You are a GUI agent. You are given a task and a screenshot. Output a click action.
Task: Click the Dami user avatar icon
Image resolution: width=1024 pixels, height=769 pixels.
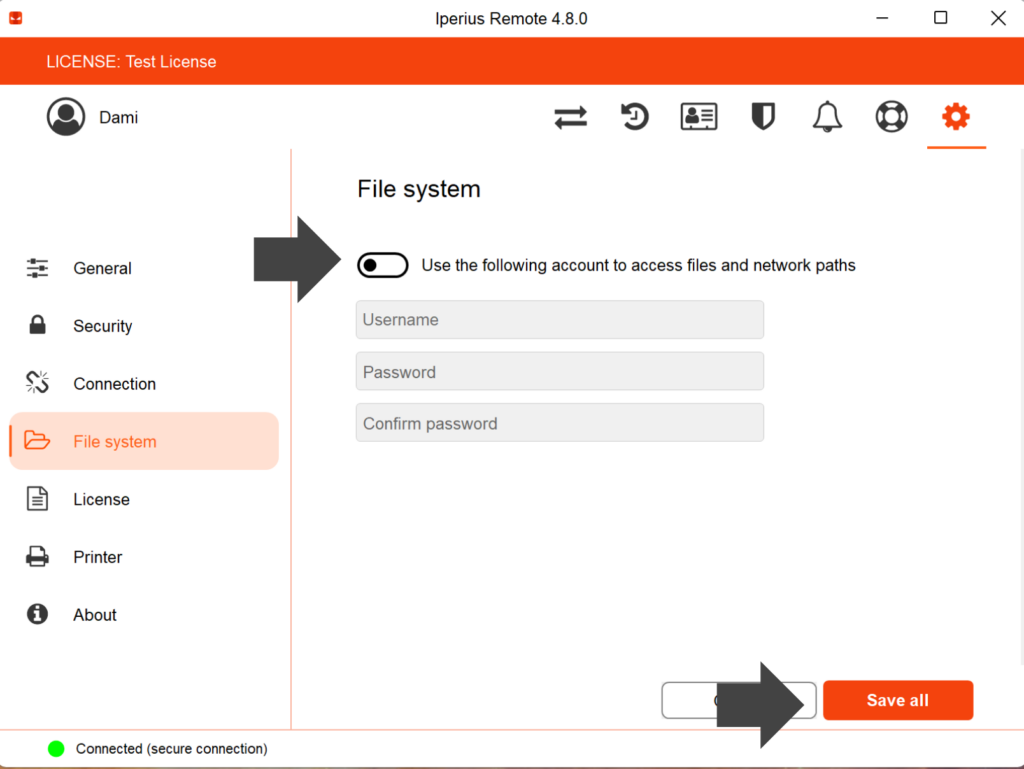tap(66, 117)
